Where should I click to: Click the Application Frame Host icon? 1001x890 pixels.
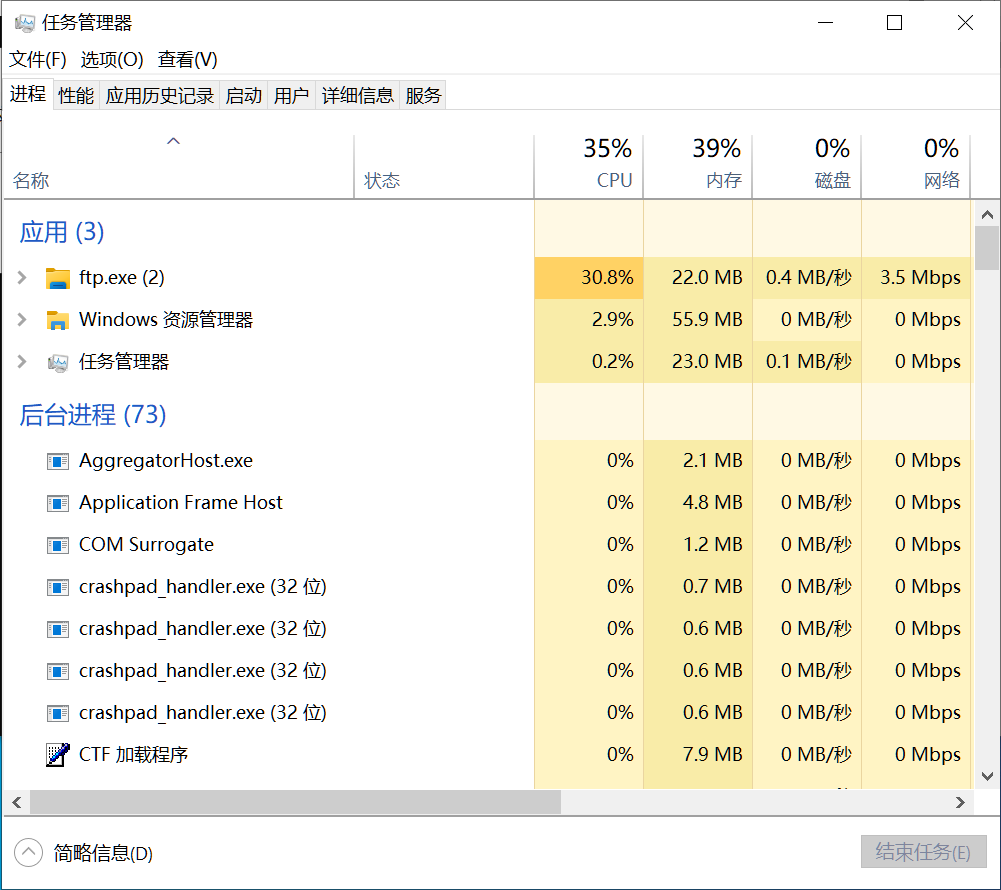point(58,503)
